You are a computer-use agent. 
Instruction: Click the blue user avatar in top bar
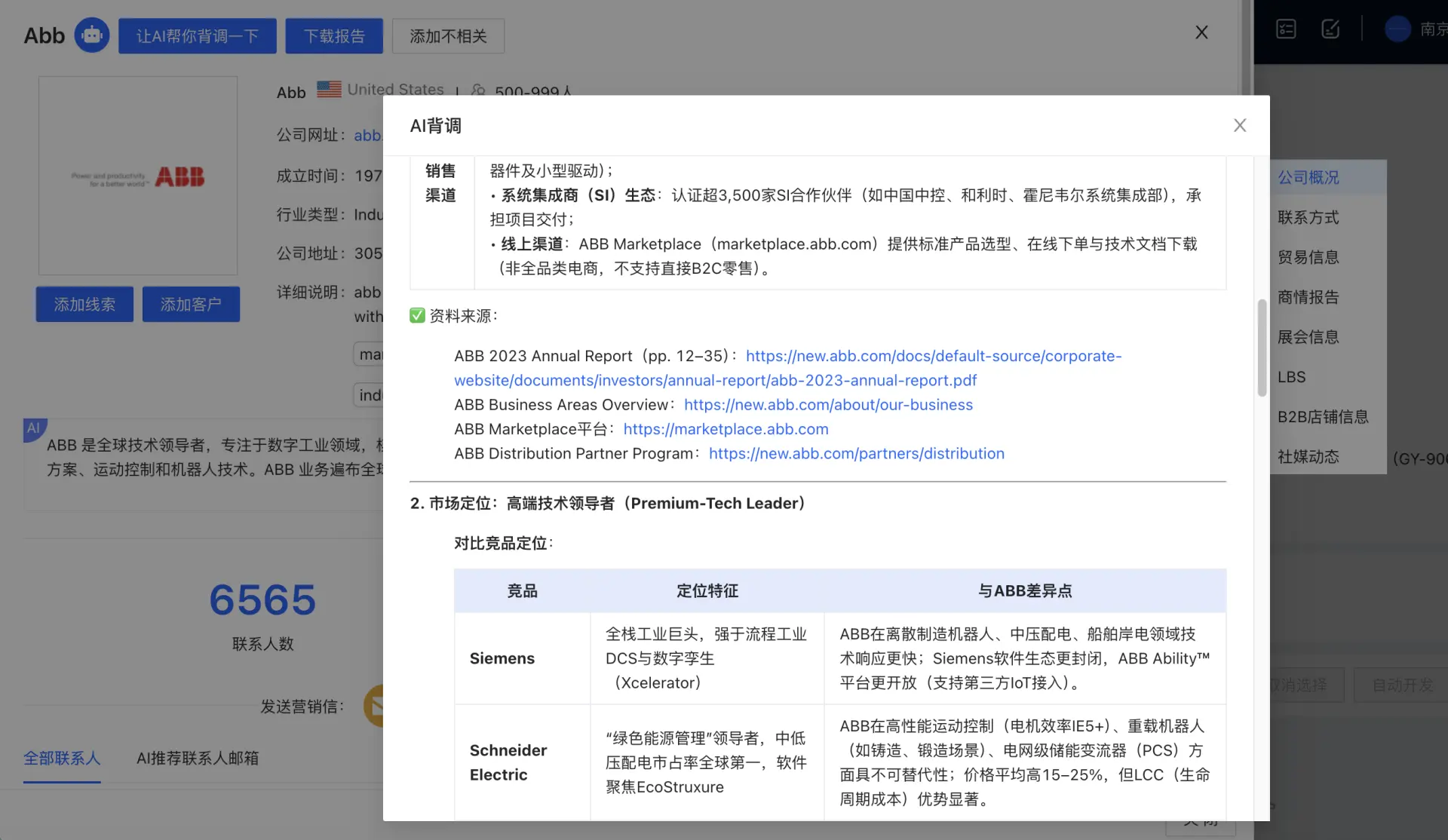pyautogui.click(x=1397, y=29)
